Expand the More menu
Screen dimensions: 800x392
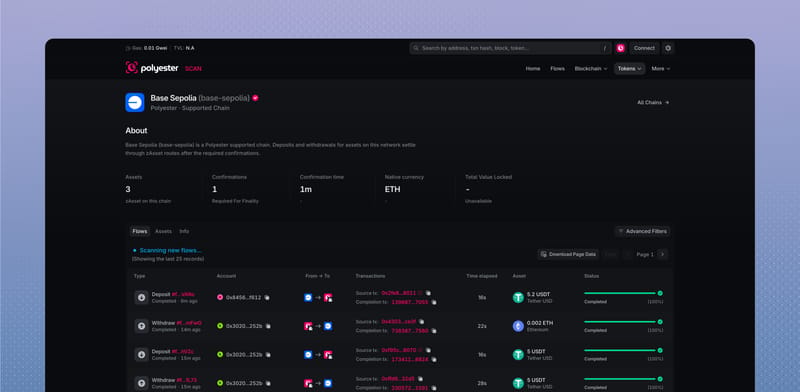click(x=661, y=68)
